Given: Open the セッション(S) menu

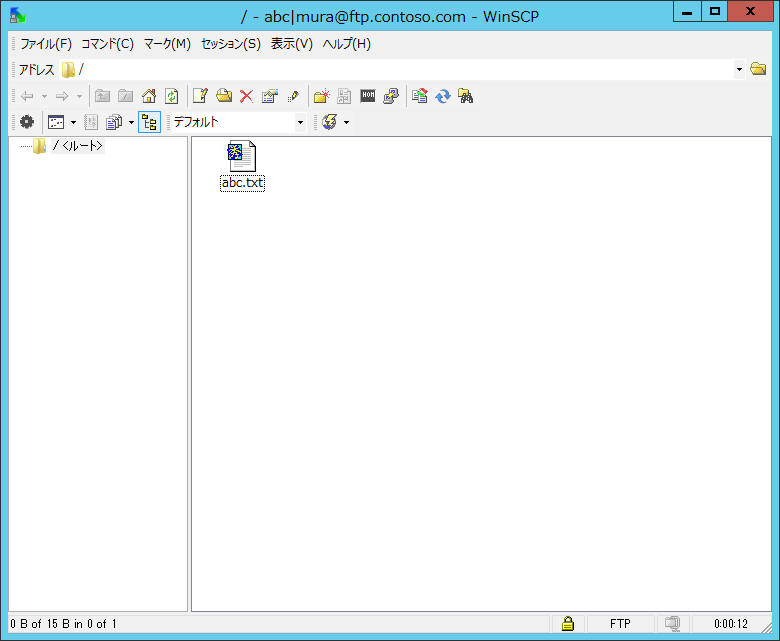Looking at the screenshot, I should [x=231, y=44].
